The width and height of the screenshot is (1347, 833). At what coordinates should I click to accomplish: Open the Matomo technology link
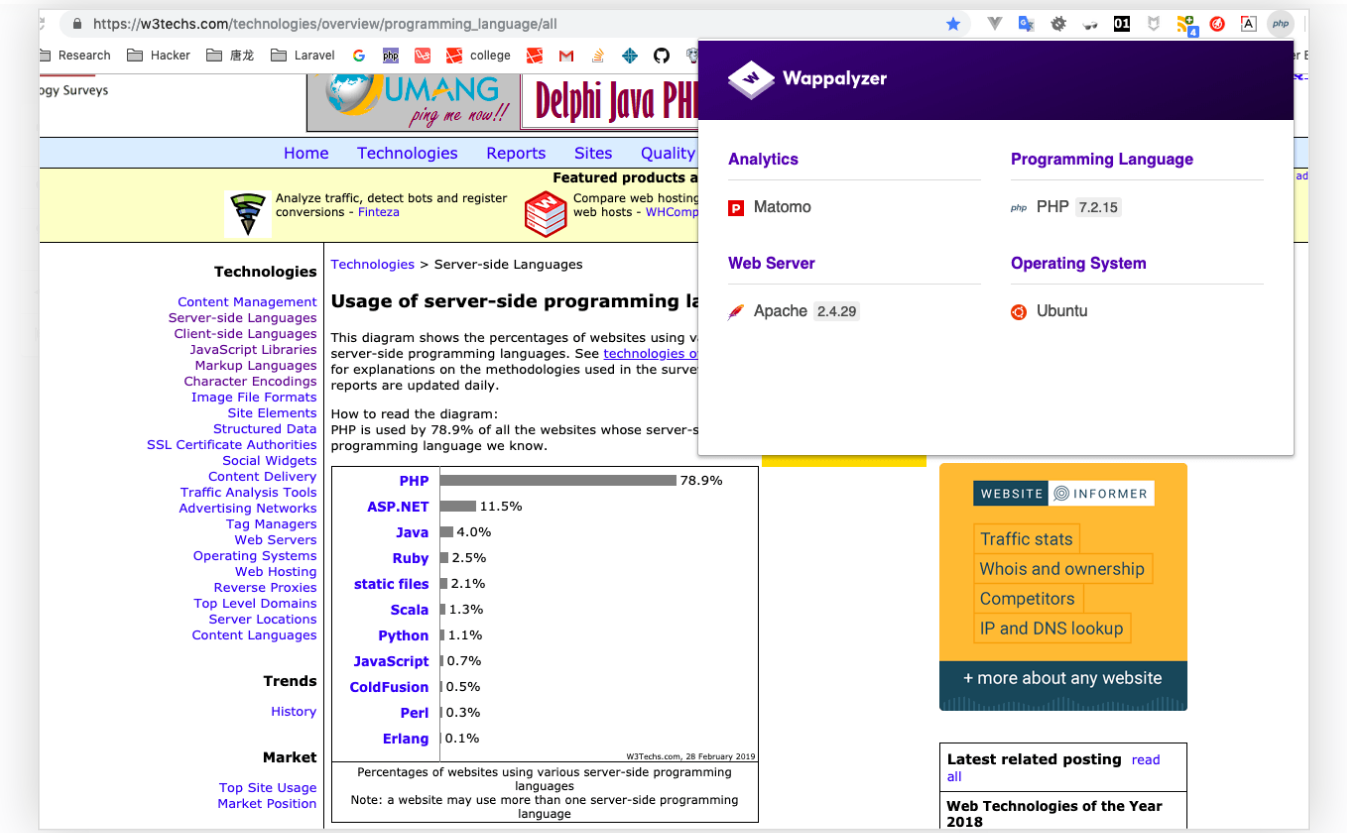pyautogui.click(x=782, y=207)
